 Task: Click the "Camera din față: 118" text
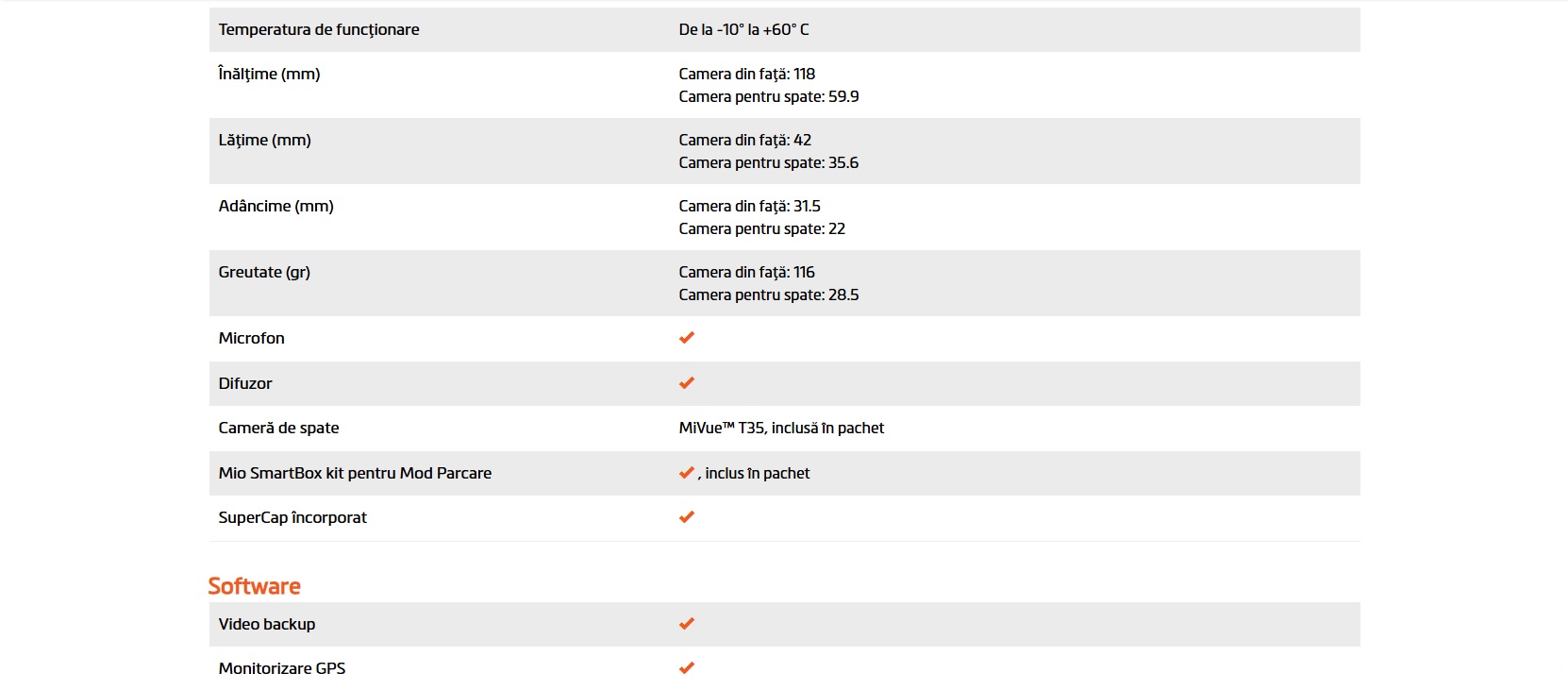[x=746, y=74]
